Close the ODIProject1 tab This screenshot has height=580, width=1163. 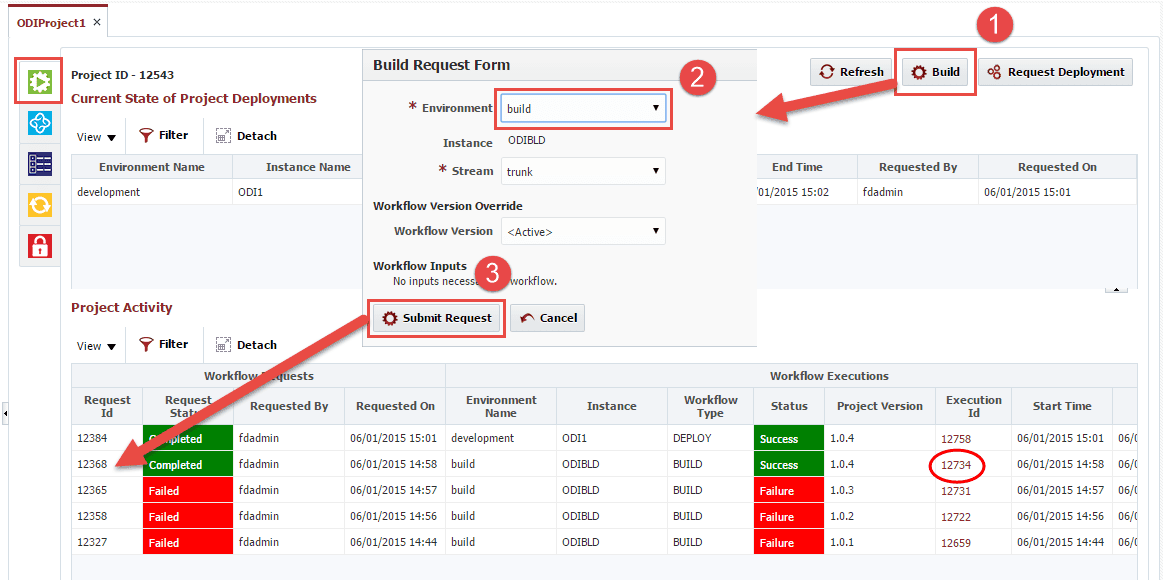point(96,22)
